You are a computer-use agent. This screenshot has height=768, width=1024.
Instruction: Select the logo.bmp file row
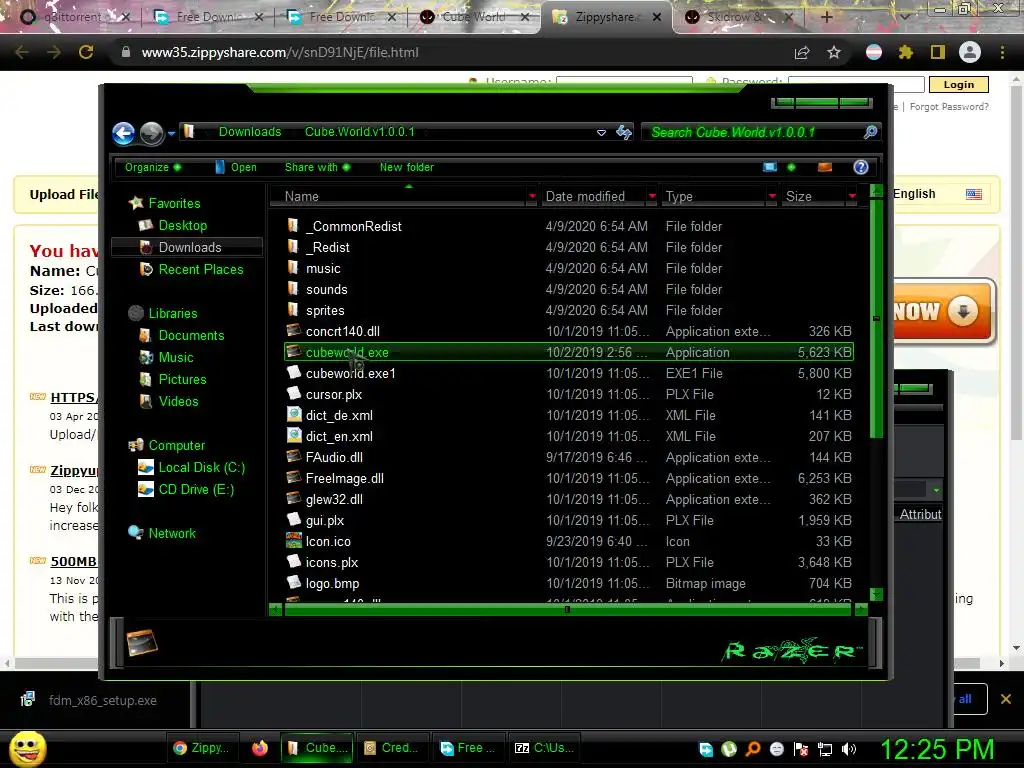(x=569, y=583)
